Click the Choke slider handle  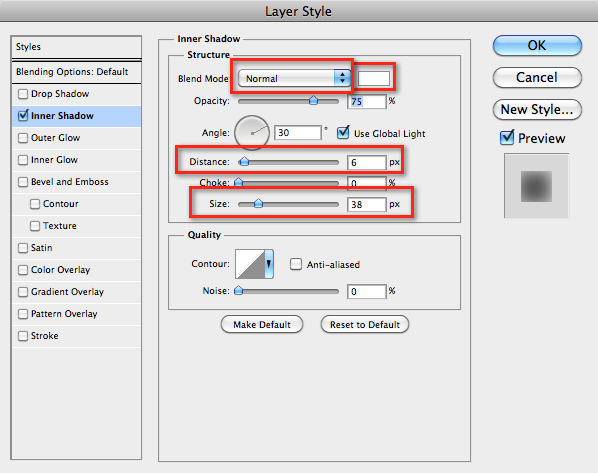[238, 182]
